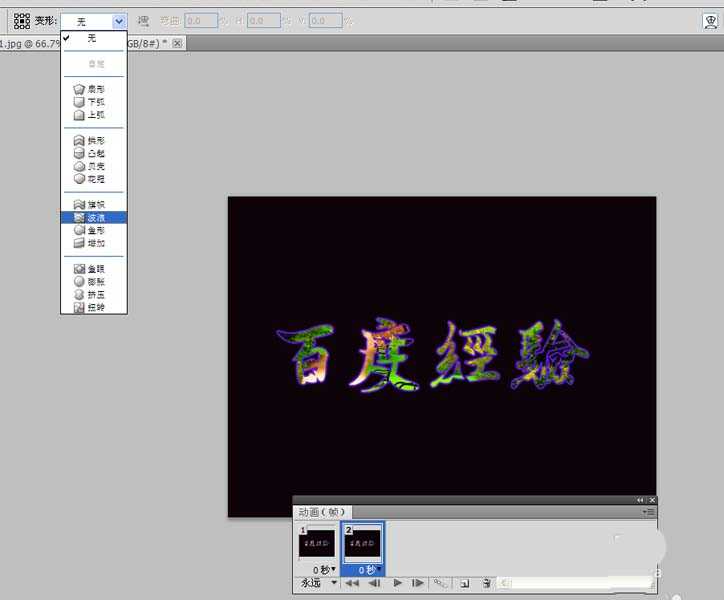Click the warp grid icon in options bar
724x600 pixels.
[21, 20]
